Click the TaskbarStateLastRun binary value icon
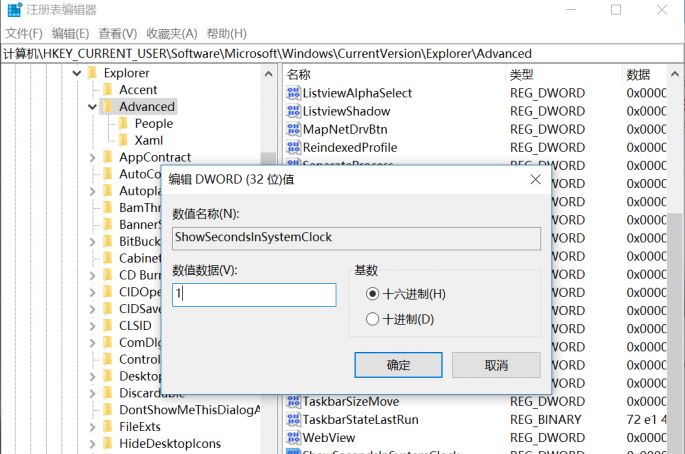Screen dimensions: 685x454 tap(293, 419)
